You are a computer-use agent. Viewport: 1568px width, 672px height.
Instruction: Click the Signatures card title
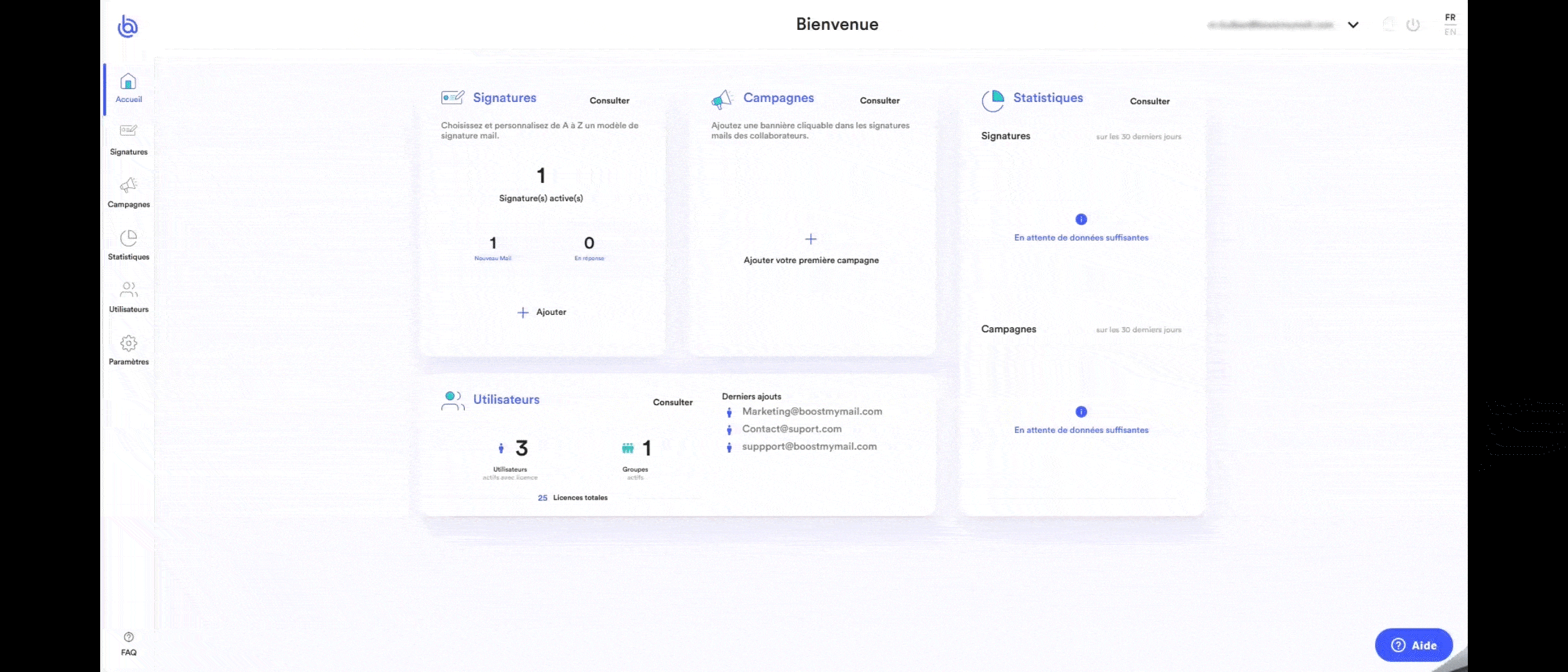point(504,98)
